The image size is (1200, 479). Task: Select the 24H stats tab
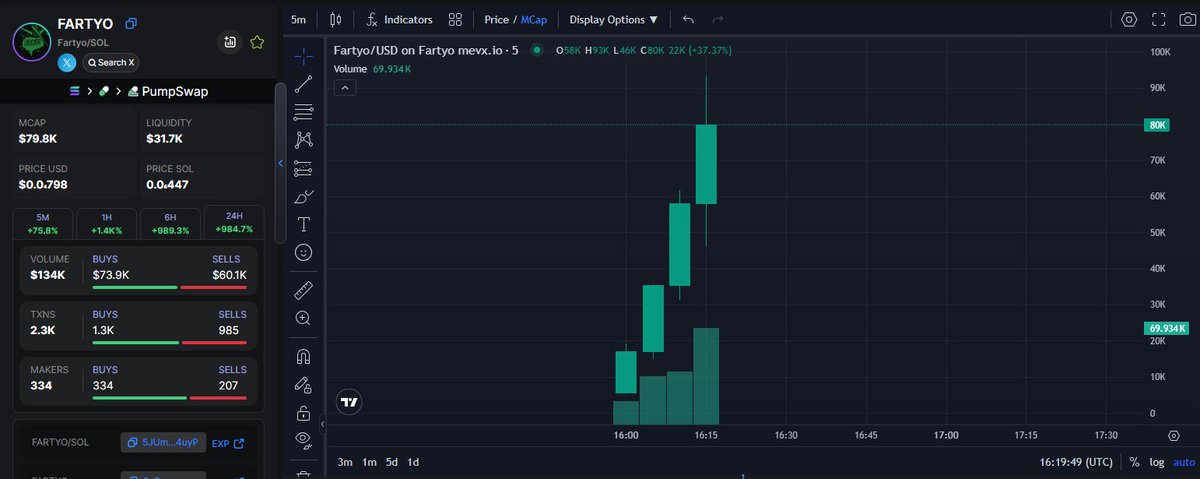(234, 222)
